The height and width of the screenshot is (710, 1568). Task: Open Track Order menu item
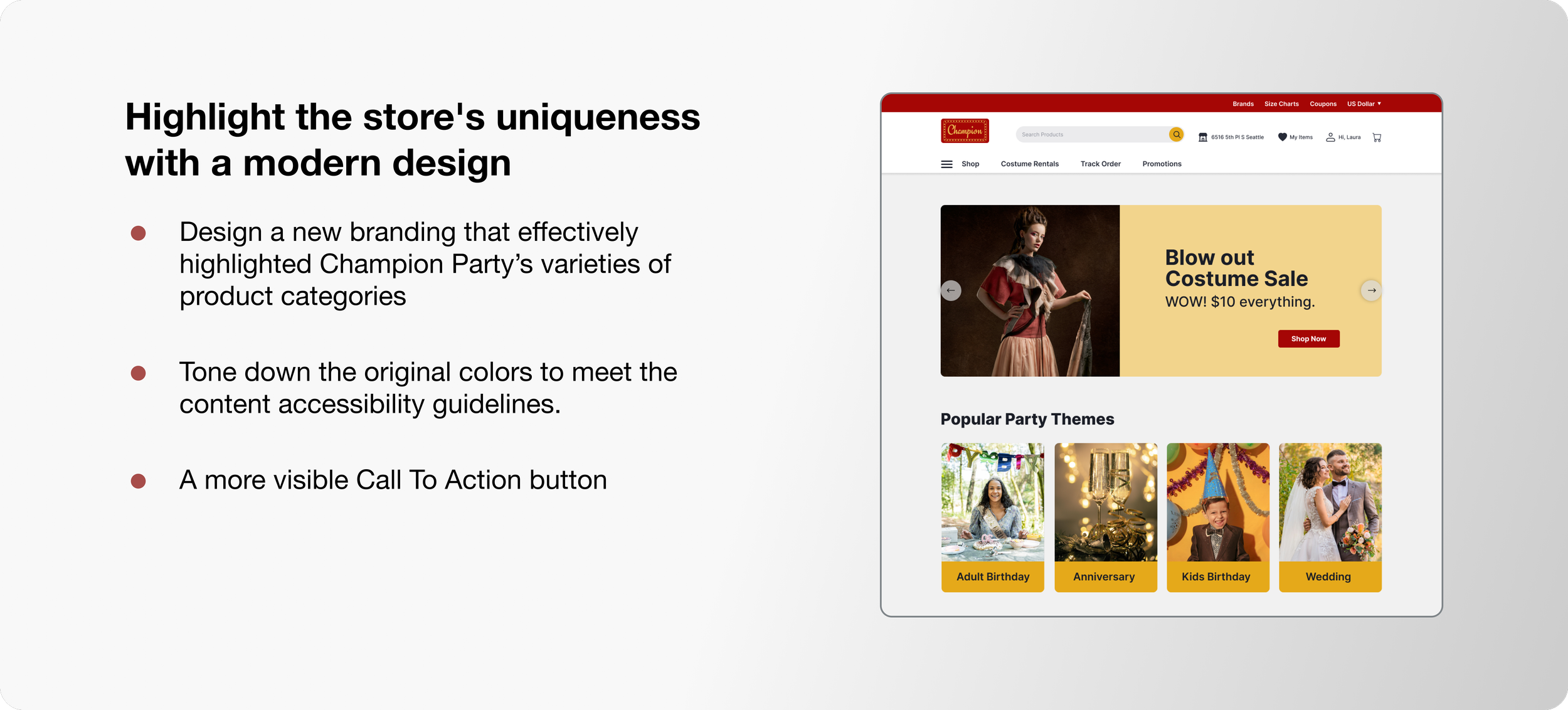click(x=1100, y=164)
